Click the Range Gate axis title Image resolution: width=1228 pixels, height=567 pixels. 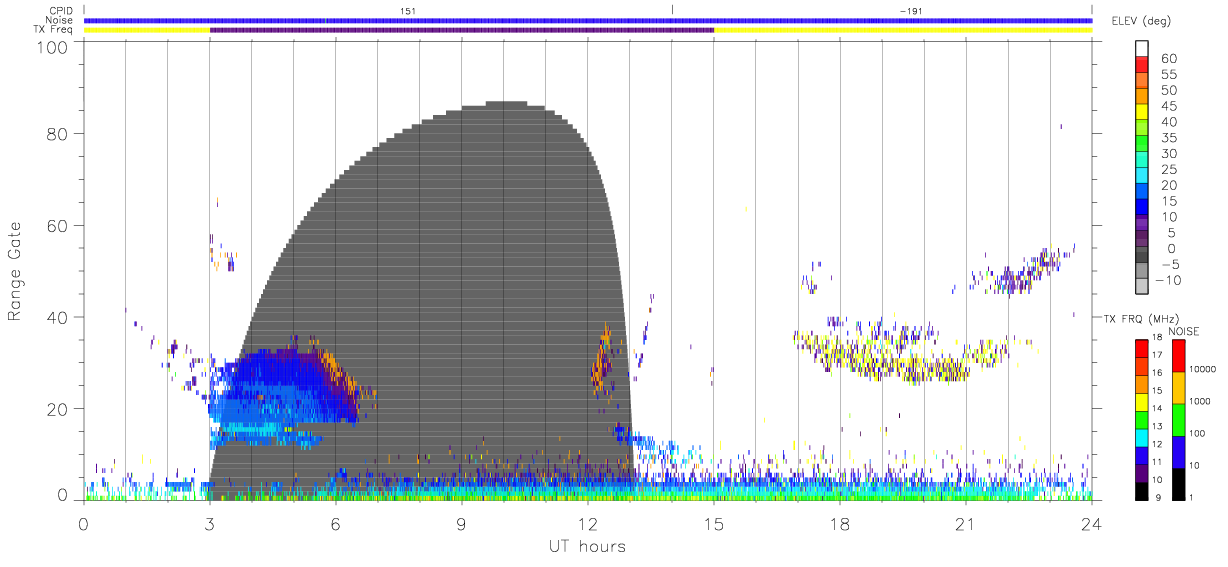pos(15,271)
